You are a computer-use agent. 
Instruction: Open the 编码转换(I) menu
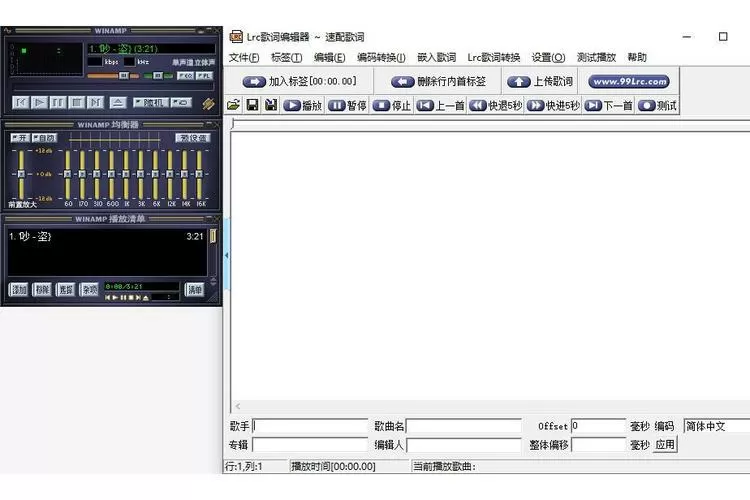click(x=381, y=57)
